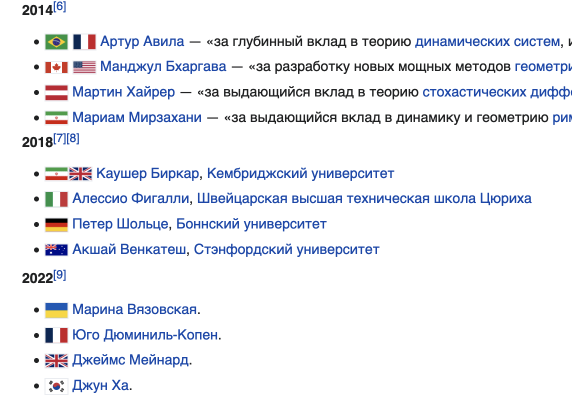The width and height of the screenshot is (572, 411).
Task: Open the Кембриджский университет link
Action: (300, 174)
